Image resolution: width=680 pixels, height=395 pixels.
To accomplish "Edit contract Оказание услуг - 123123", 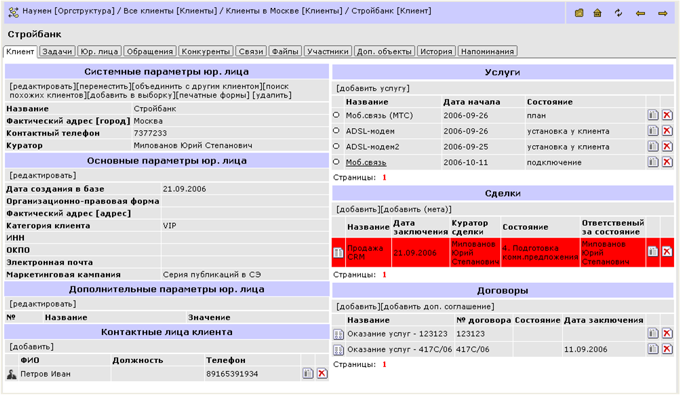I will [653, 333].
